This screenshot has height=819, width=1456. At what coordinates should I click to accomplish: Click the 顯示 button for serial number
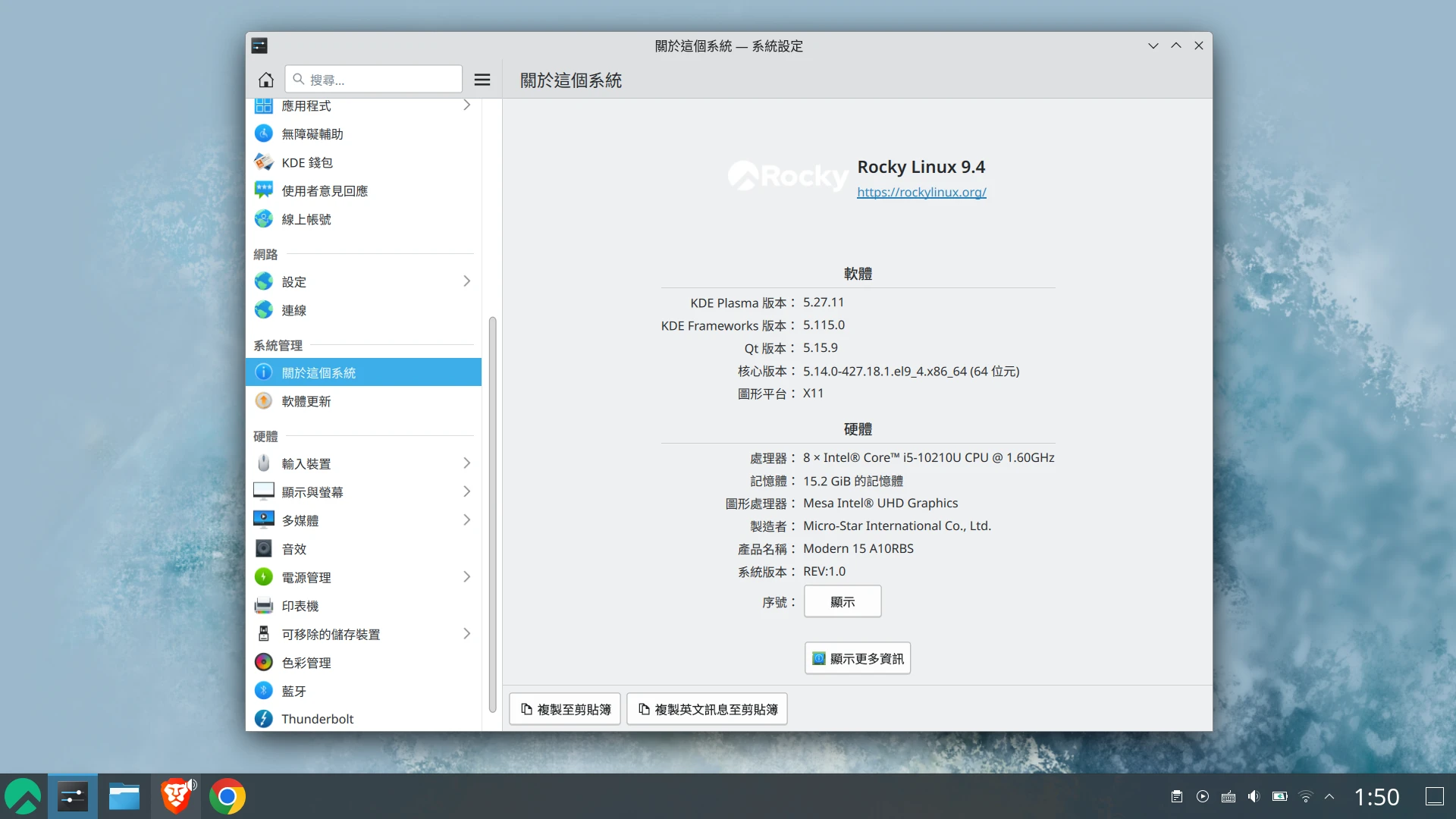(x=842, y=601)
